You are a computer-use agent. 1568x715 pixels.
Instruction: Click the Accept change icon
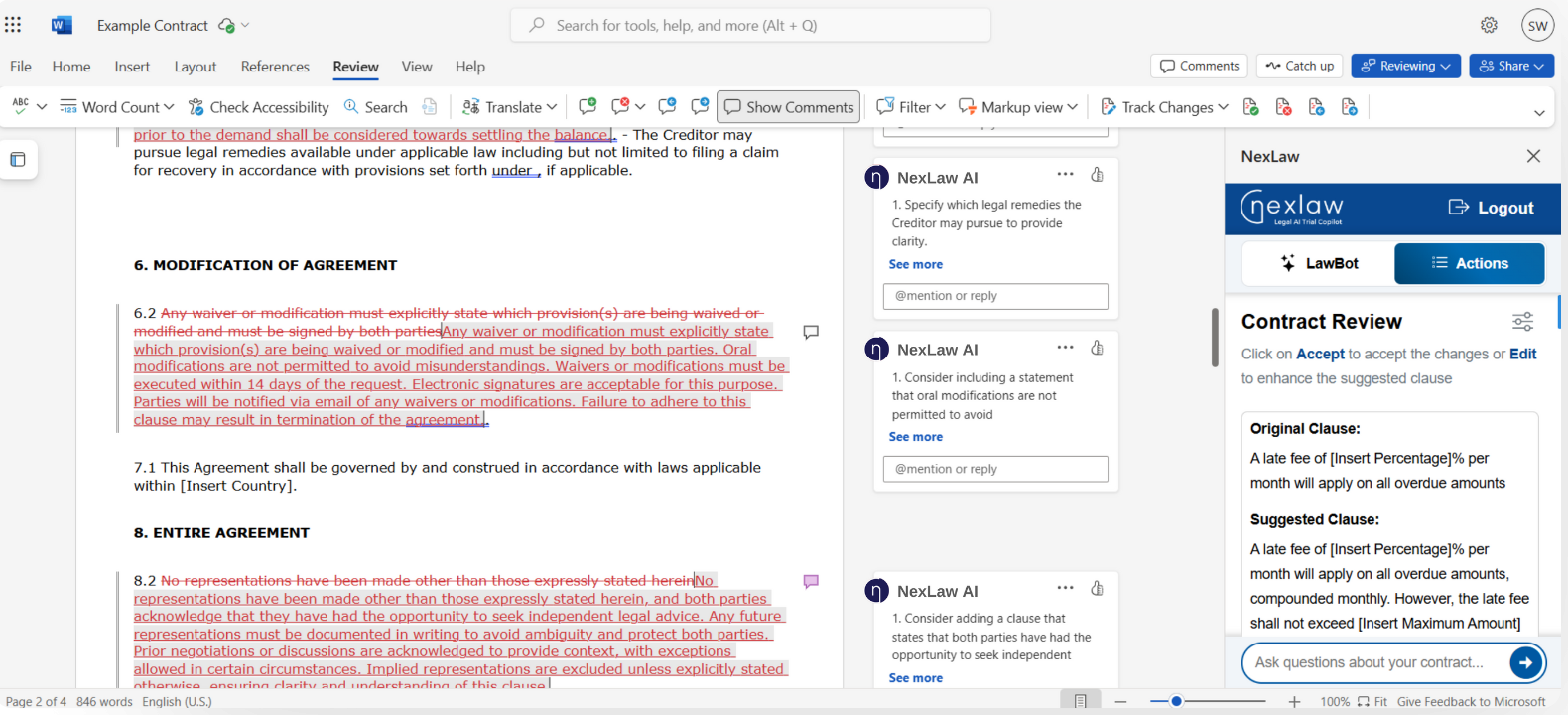pyautogui.click(x=1250, y=106)
